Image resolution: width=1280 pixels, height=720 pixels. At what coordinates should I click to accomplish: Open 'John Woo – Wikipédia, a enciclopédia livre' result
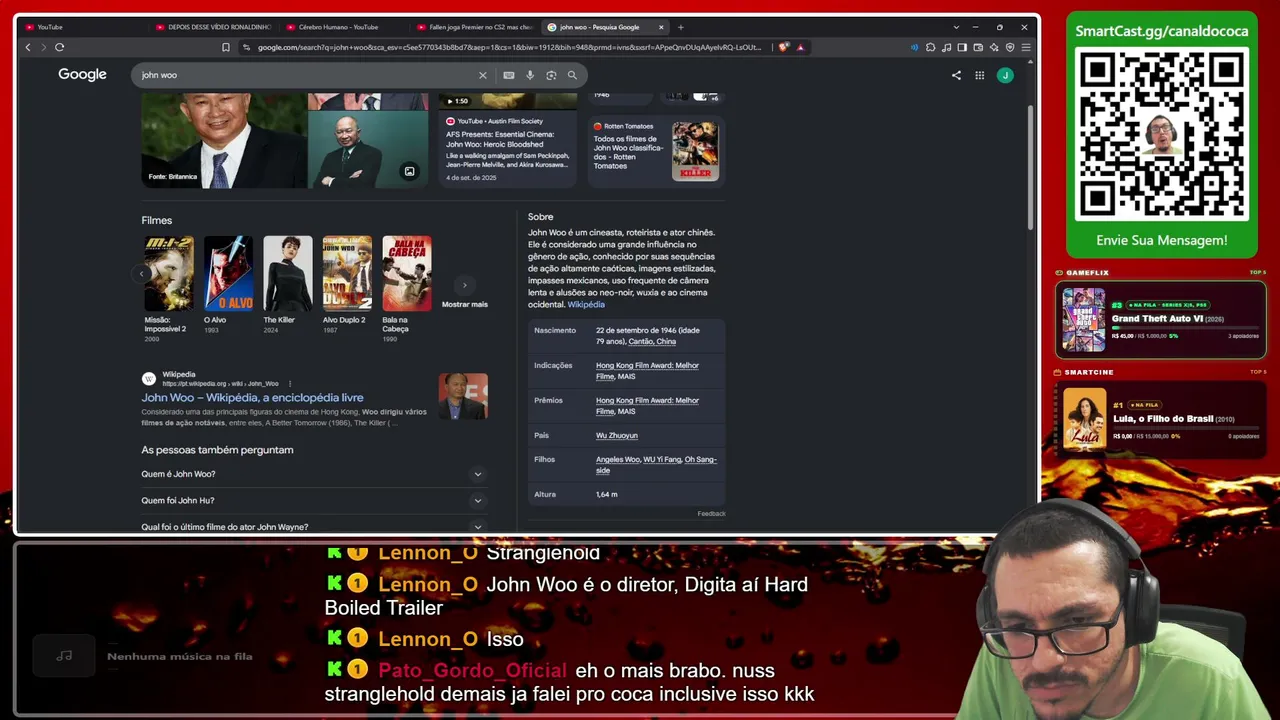(252, 397)
